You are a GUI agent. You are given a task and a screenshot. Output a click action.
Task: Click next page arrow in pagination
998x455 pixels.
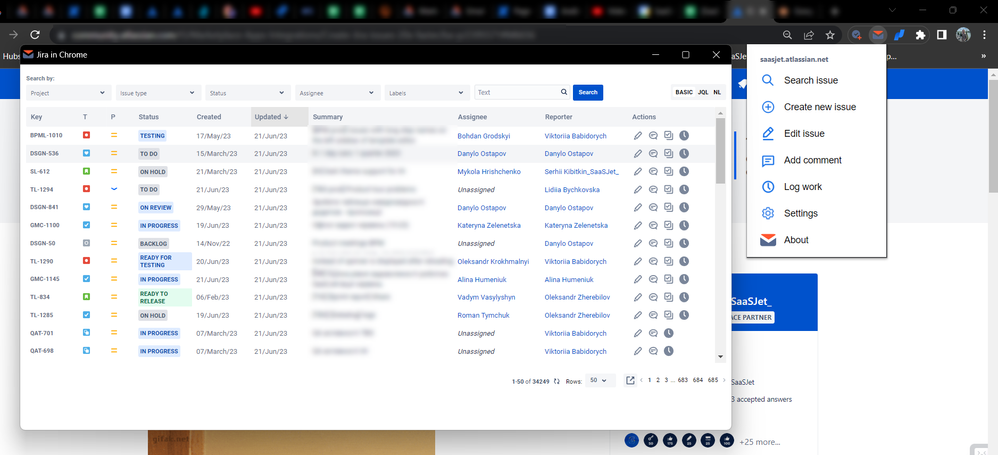[725, 380]
